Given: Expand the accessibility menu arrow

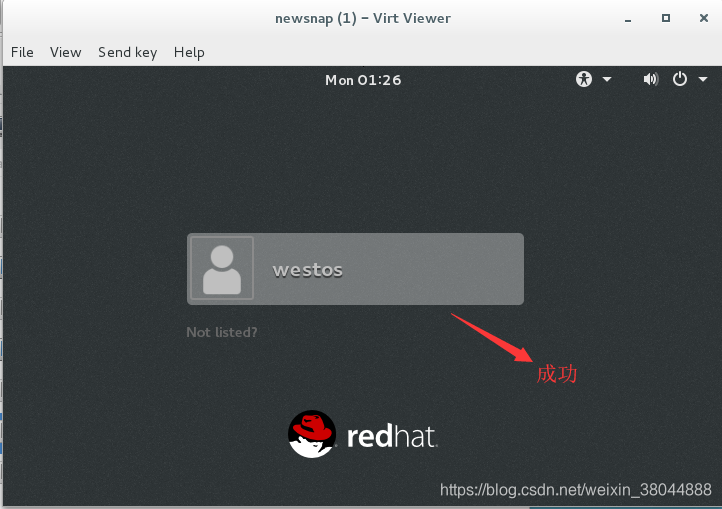Looking at the screenshot, I should pos(607,79).
